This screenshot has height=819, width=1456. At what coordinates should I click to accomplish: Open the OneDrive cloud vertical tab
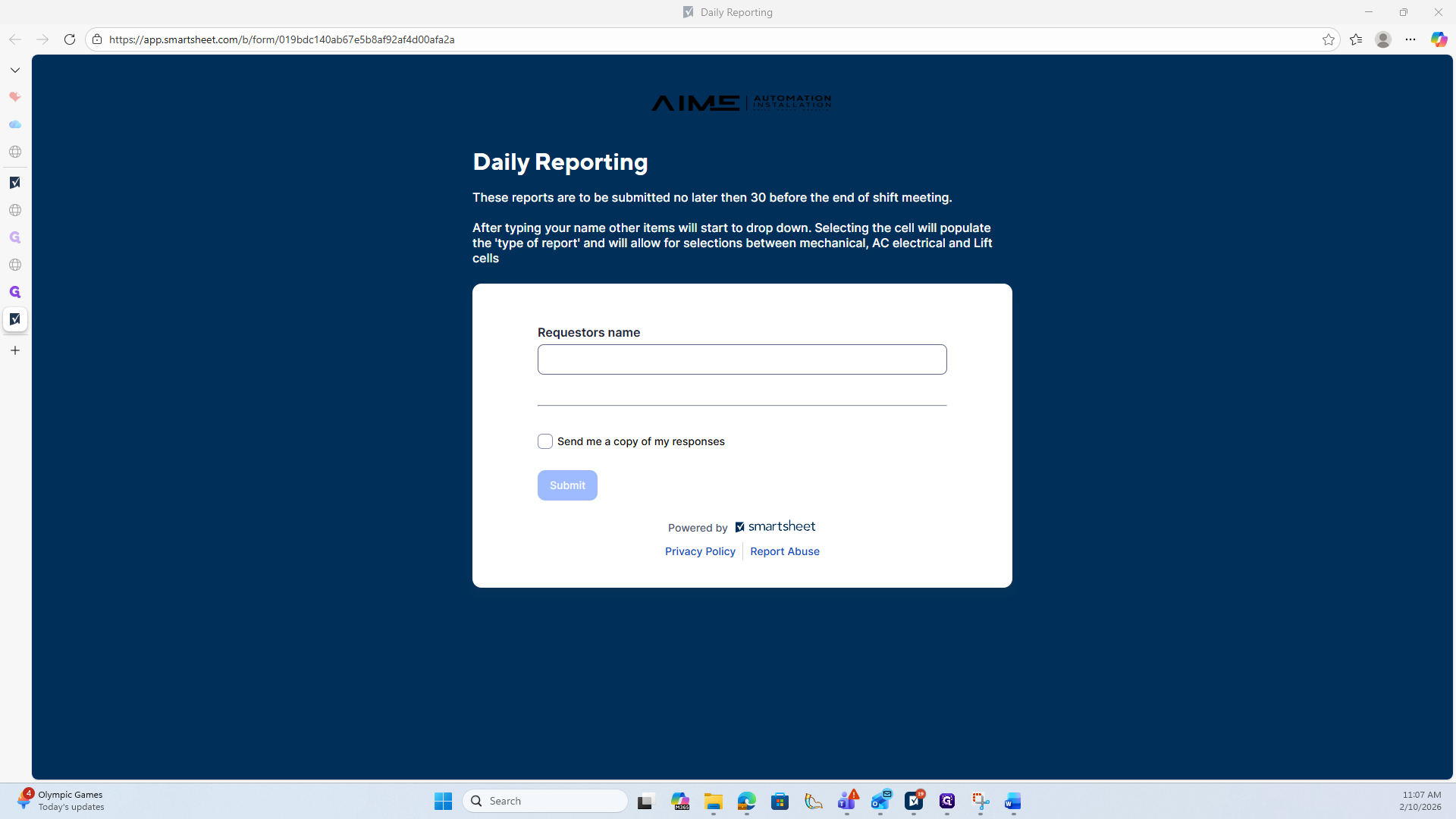pos(15,124)
